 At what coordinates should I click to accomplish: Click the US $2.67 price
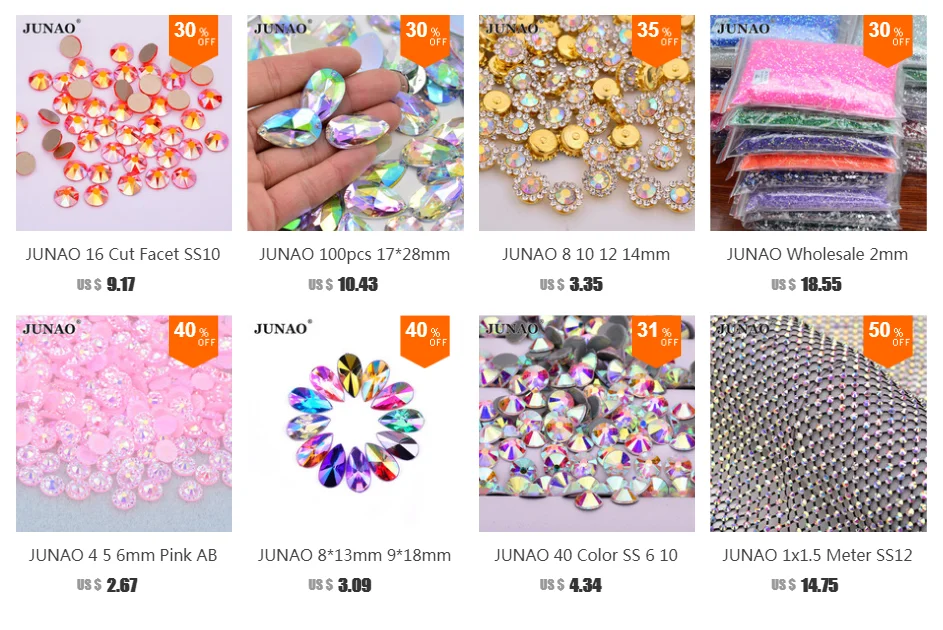pos(107,585)
